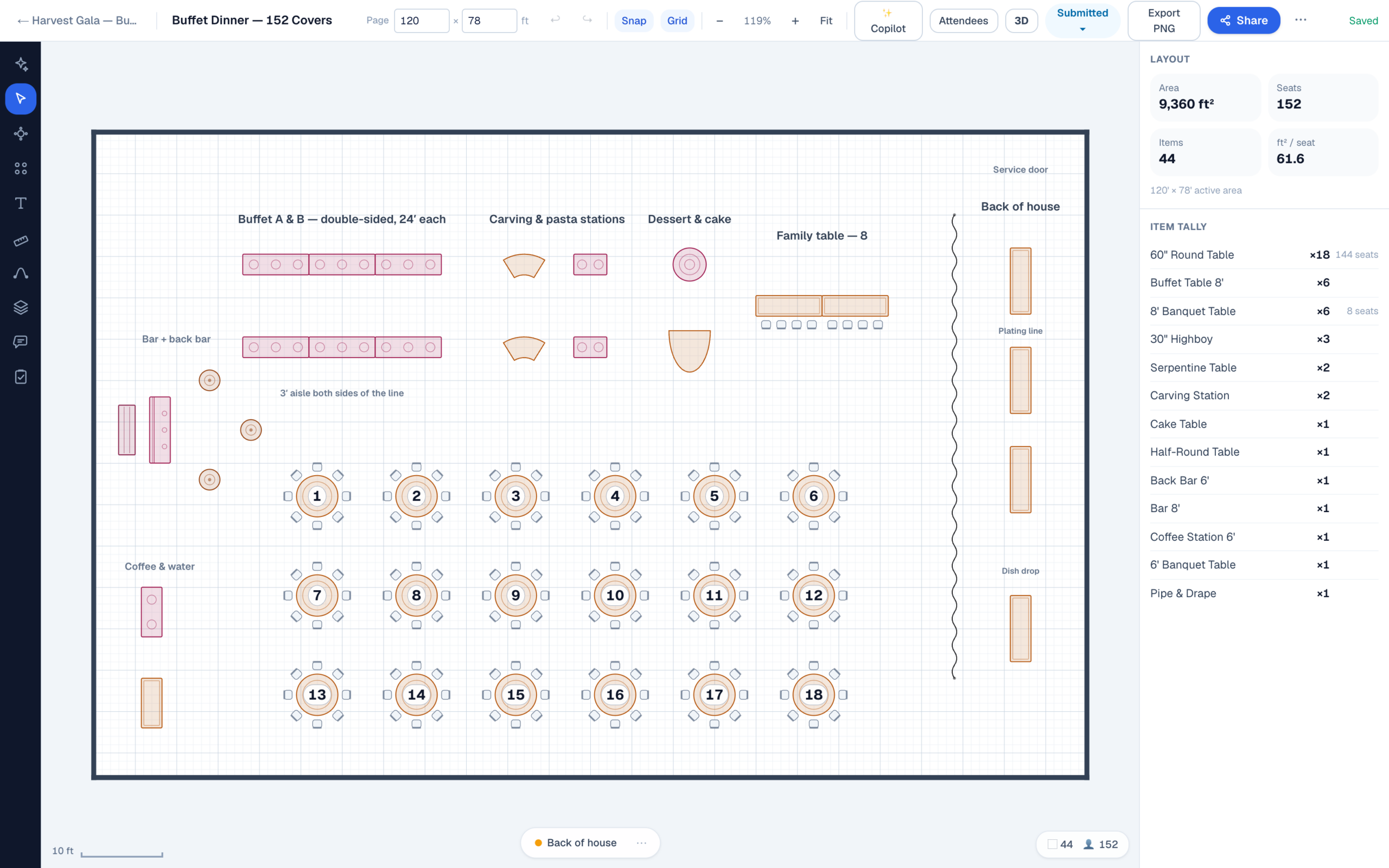Screen dimensions: 1389x868
Task: Click the Undo arrow
Action: pyautogui.click(x=555, y=20)
